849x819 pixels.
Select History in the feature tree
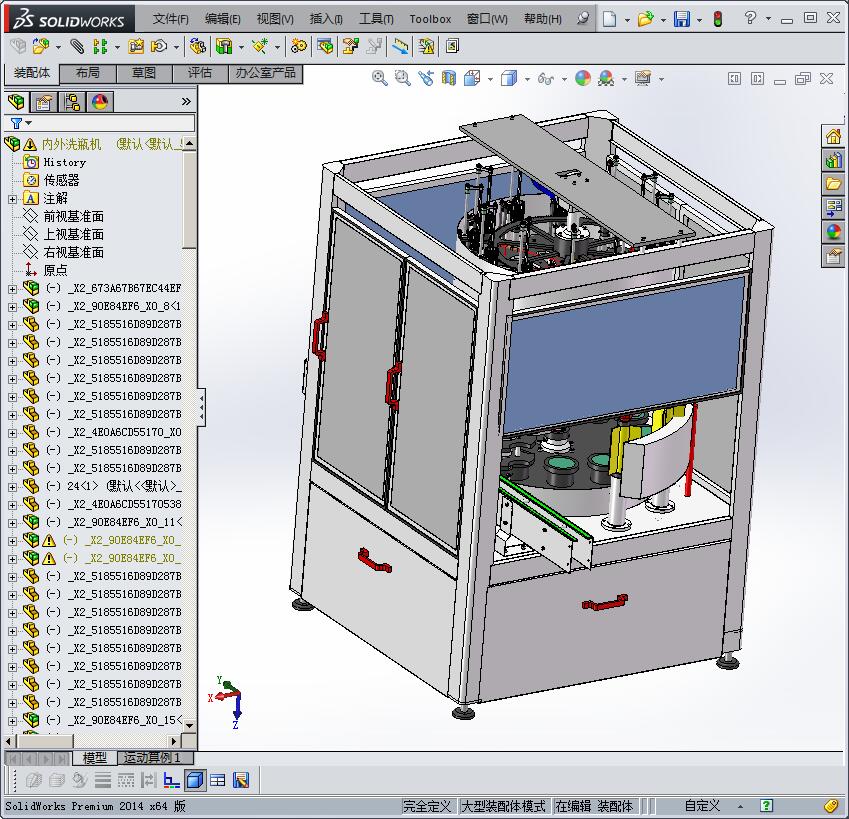click(64, 162)
